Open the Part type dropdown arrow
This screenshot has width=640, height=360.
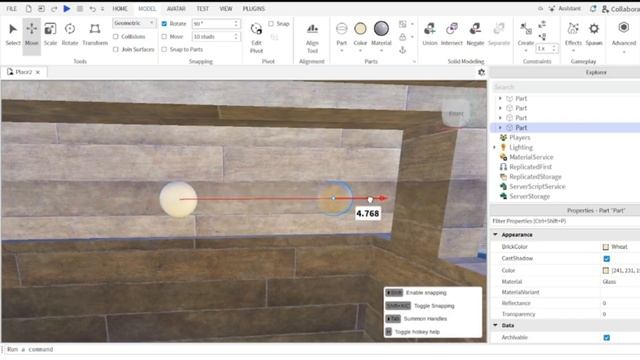pyautogui.click(x=342, y=51)
